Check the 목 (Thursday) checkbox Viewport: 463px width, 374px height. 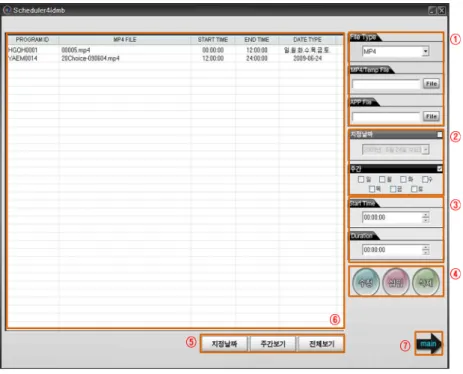[372, 189]
